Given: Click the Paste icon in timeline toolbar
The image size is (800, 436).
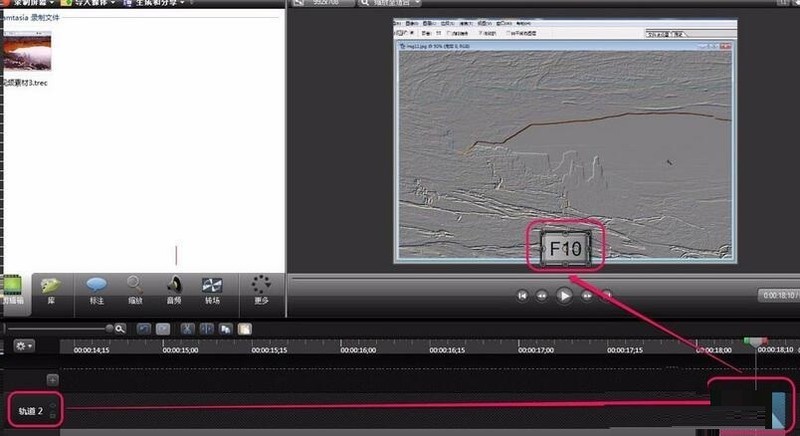Looking at the screenshot, I should [x=245, y=329].
